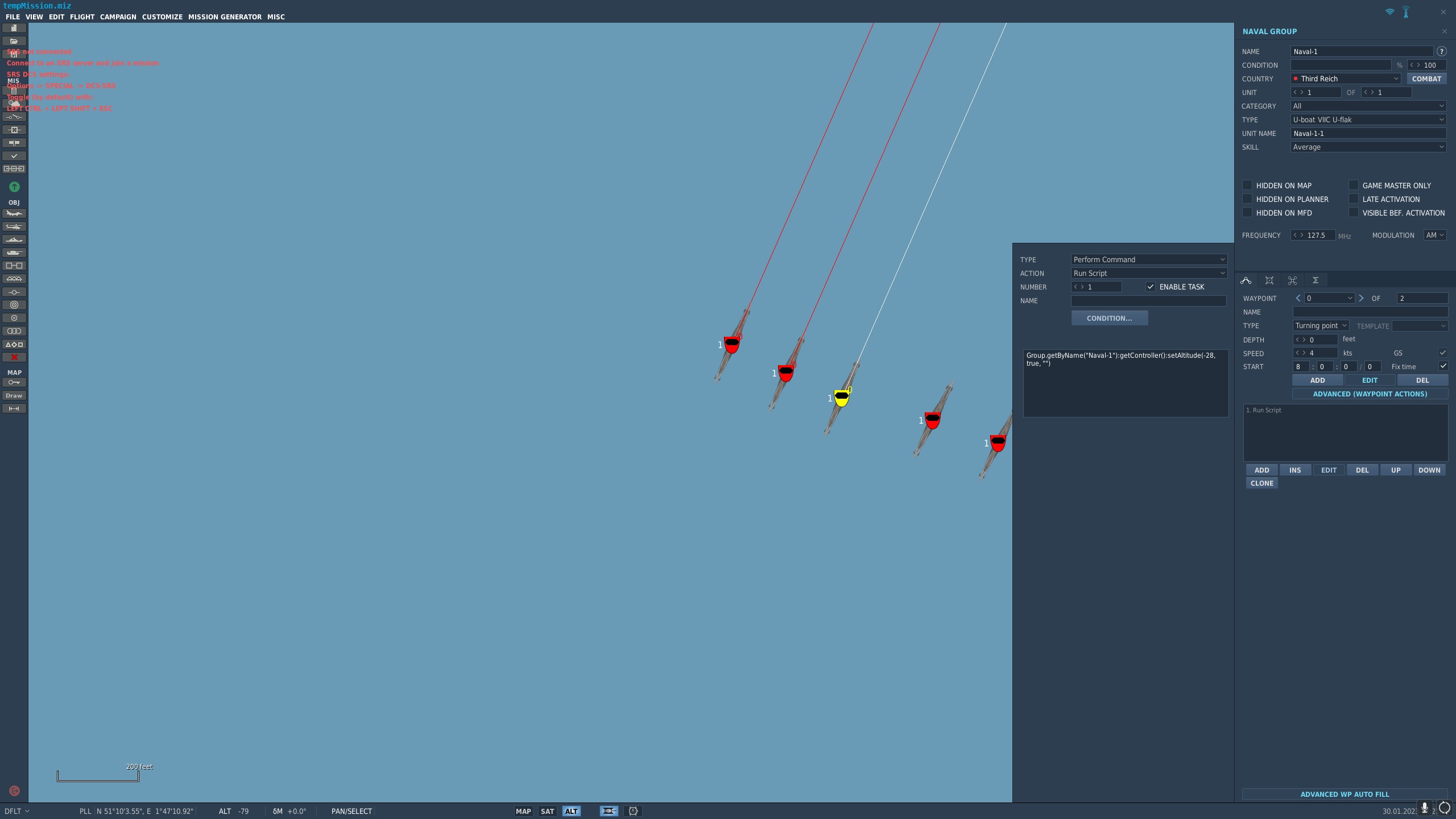This screenshot has width=1456, height=819.
Task: Open the Turning point type dropdown
Action: pos(1321,325)
